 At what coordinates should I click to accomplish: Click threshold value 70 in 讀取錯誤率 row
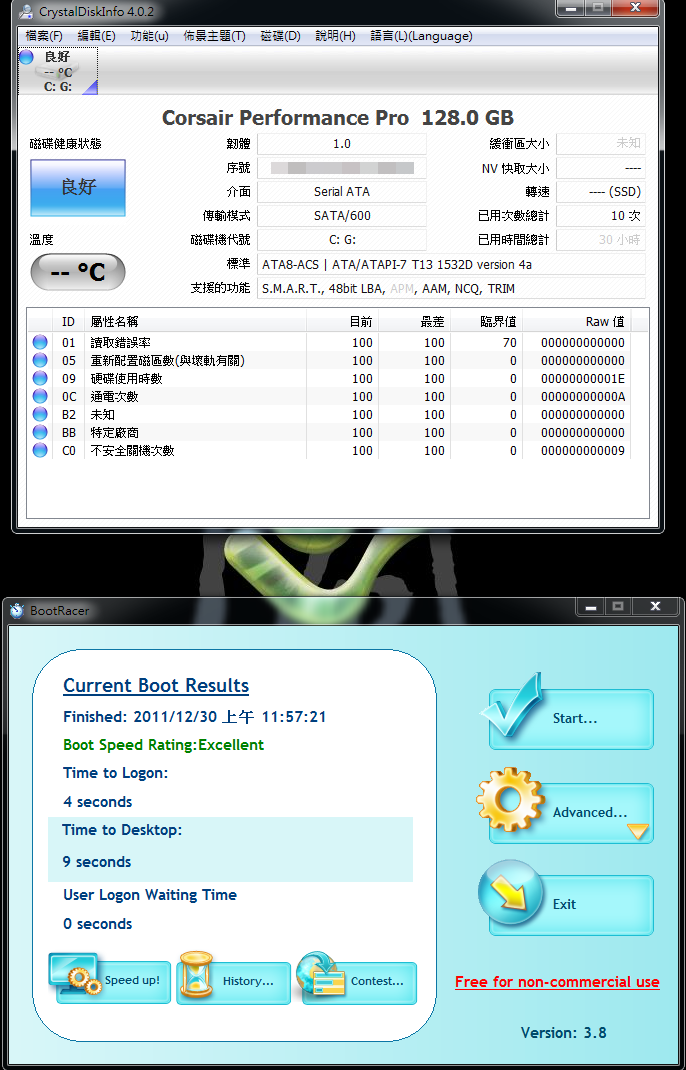coord(510,343)
